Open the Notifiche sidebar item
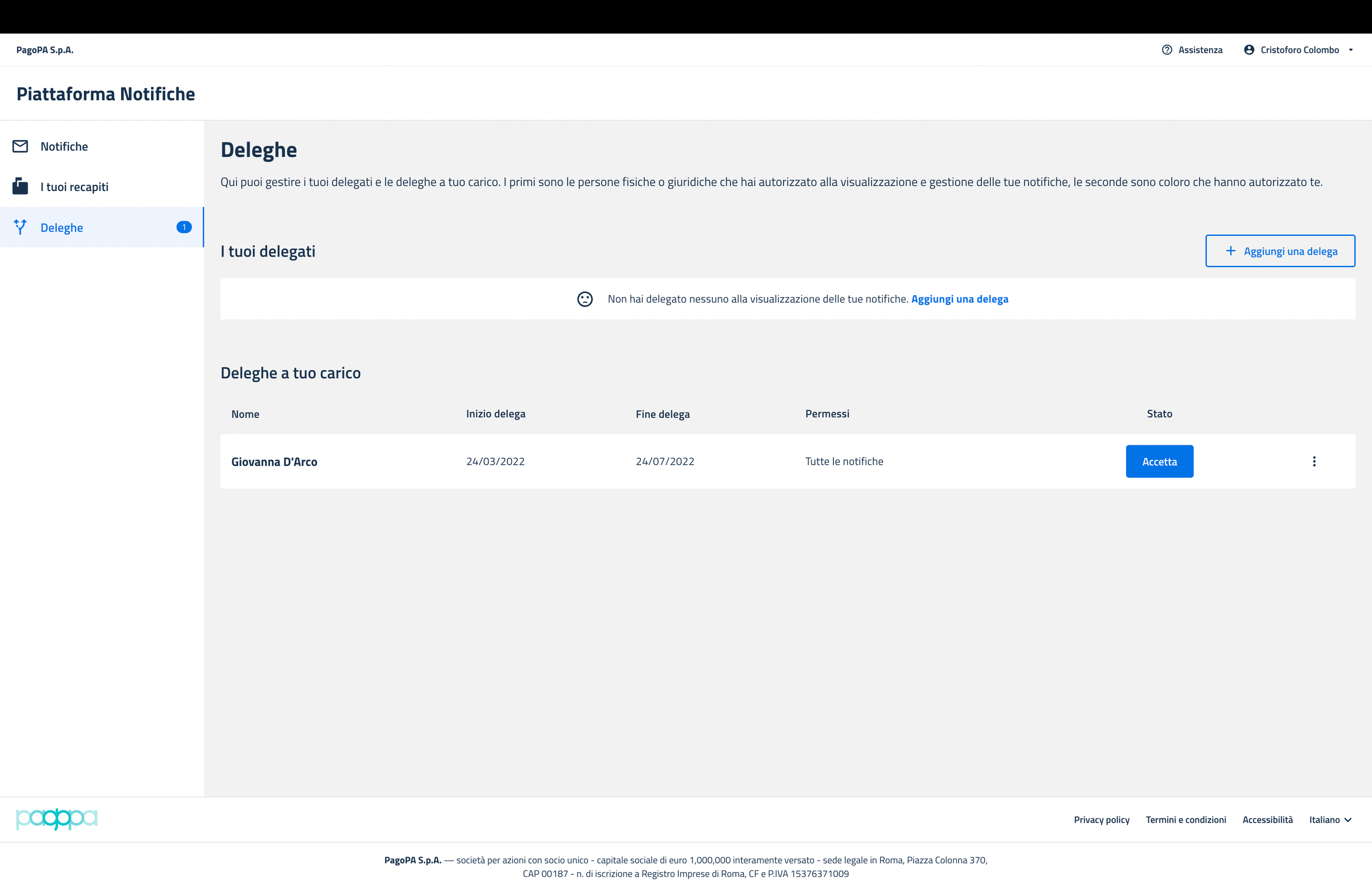Image resolution: width=1372 pixels, height=891 pixels. point(64,146)
